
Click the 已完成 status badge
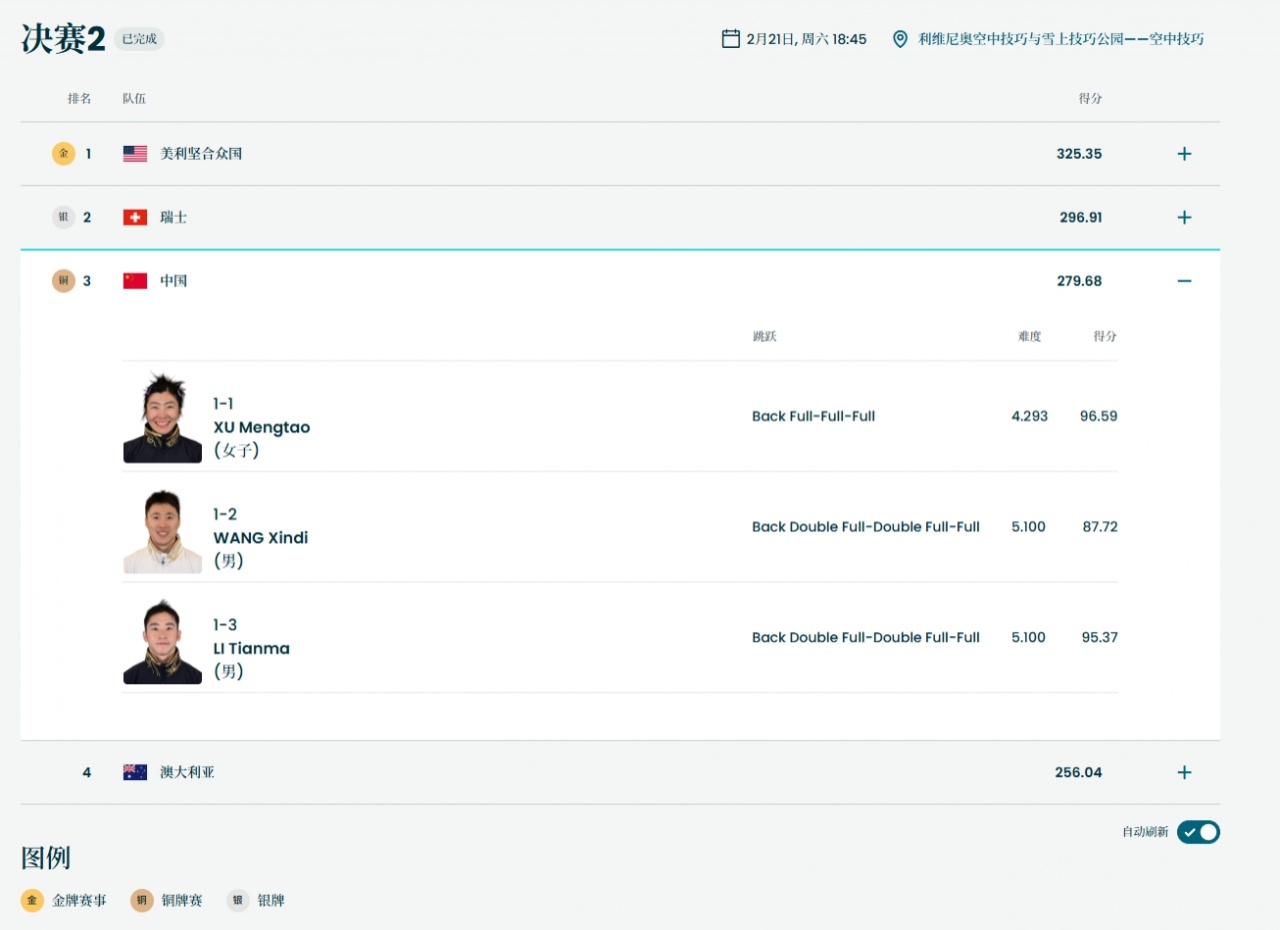coord(139,40)
